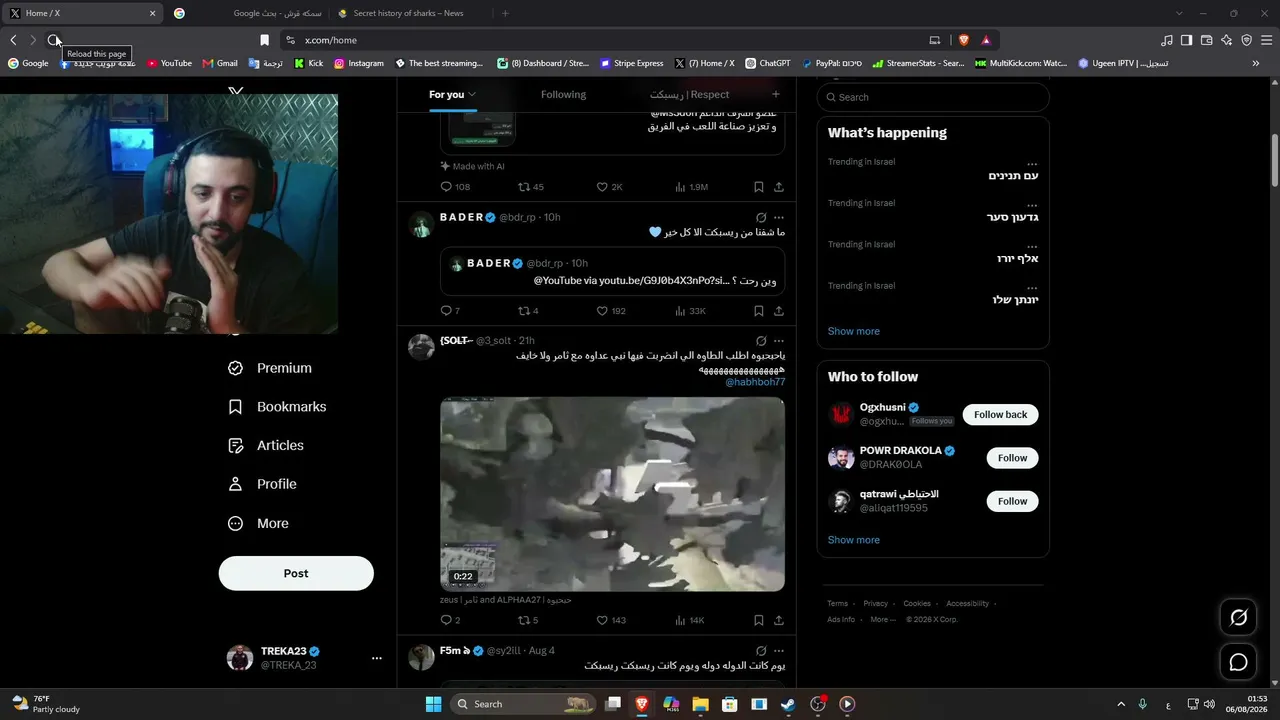
Task: Open File Explorer from the taskbar
Action: [701, 704]
